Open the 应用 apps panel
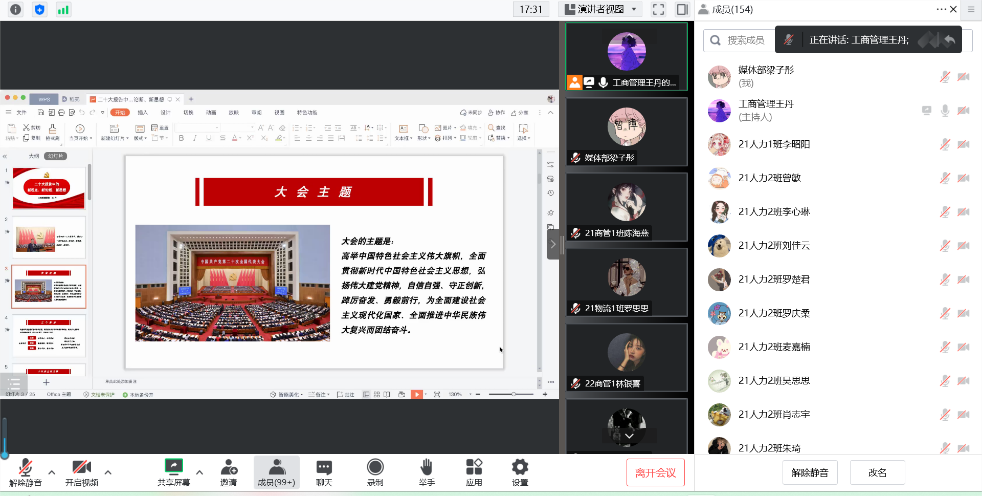The image size is (982, 496). tap(474, 472)
